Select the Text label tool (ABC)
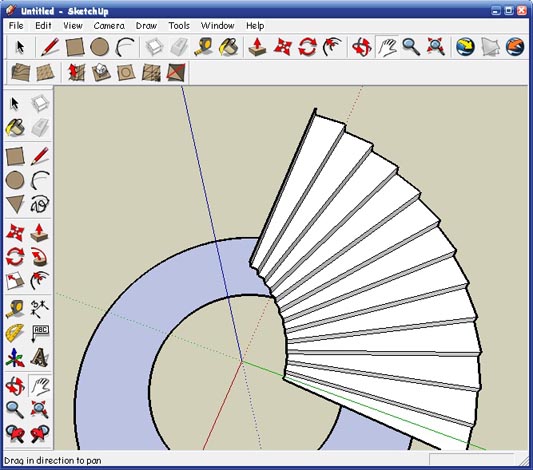Viewport: 533px width, 470px height. (x=40, y=333)
